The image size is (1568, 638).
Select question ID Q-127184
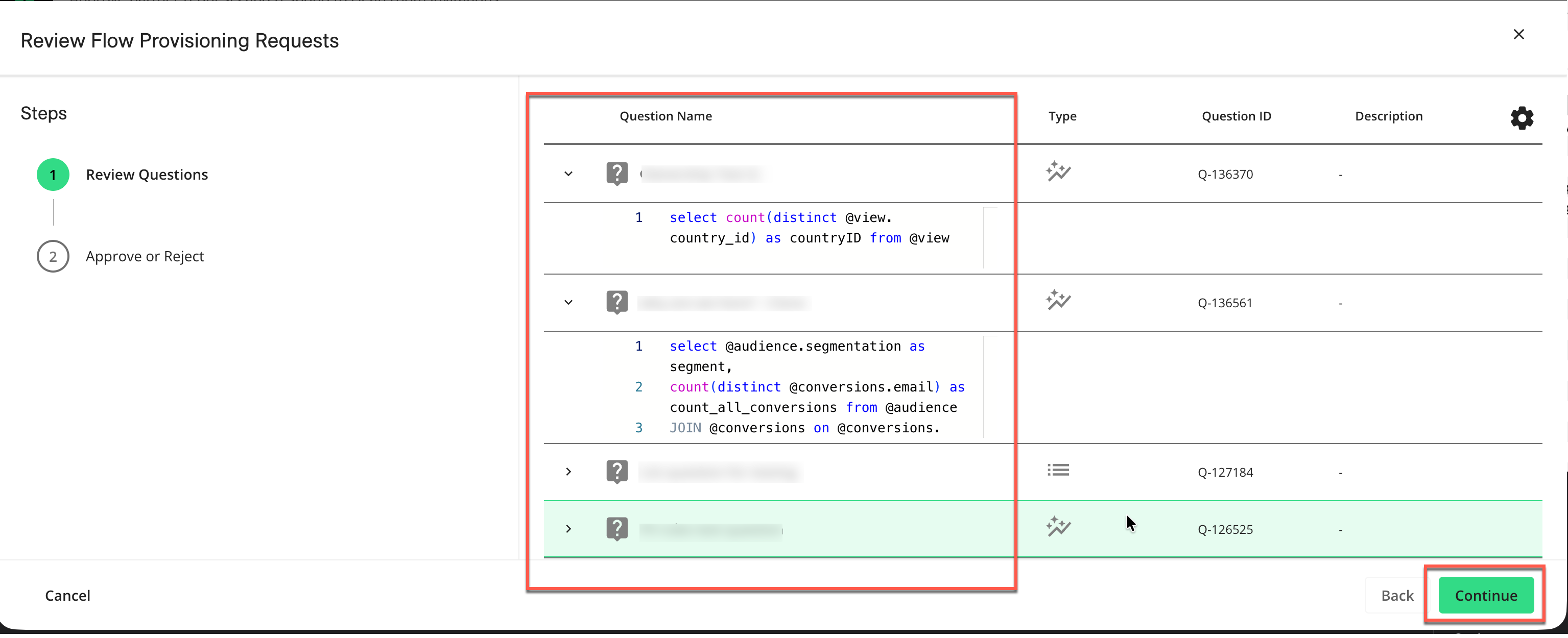(x=1225, y=473)
